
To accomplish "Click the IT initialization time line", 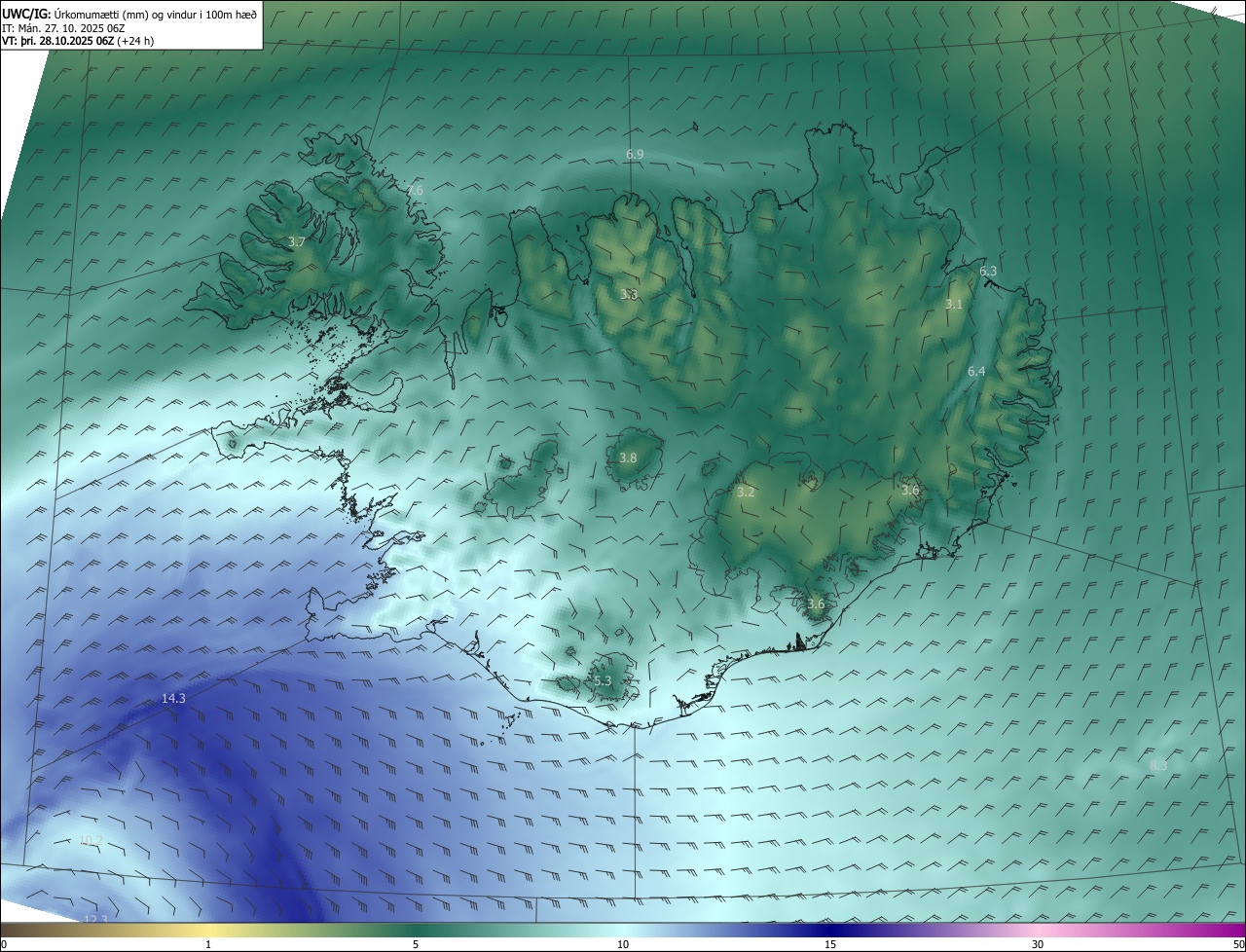I will tap(64, 27).
